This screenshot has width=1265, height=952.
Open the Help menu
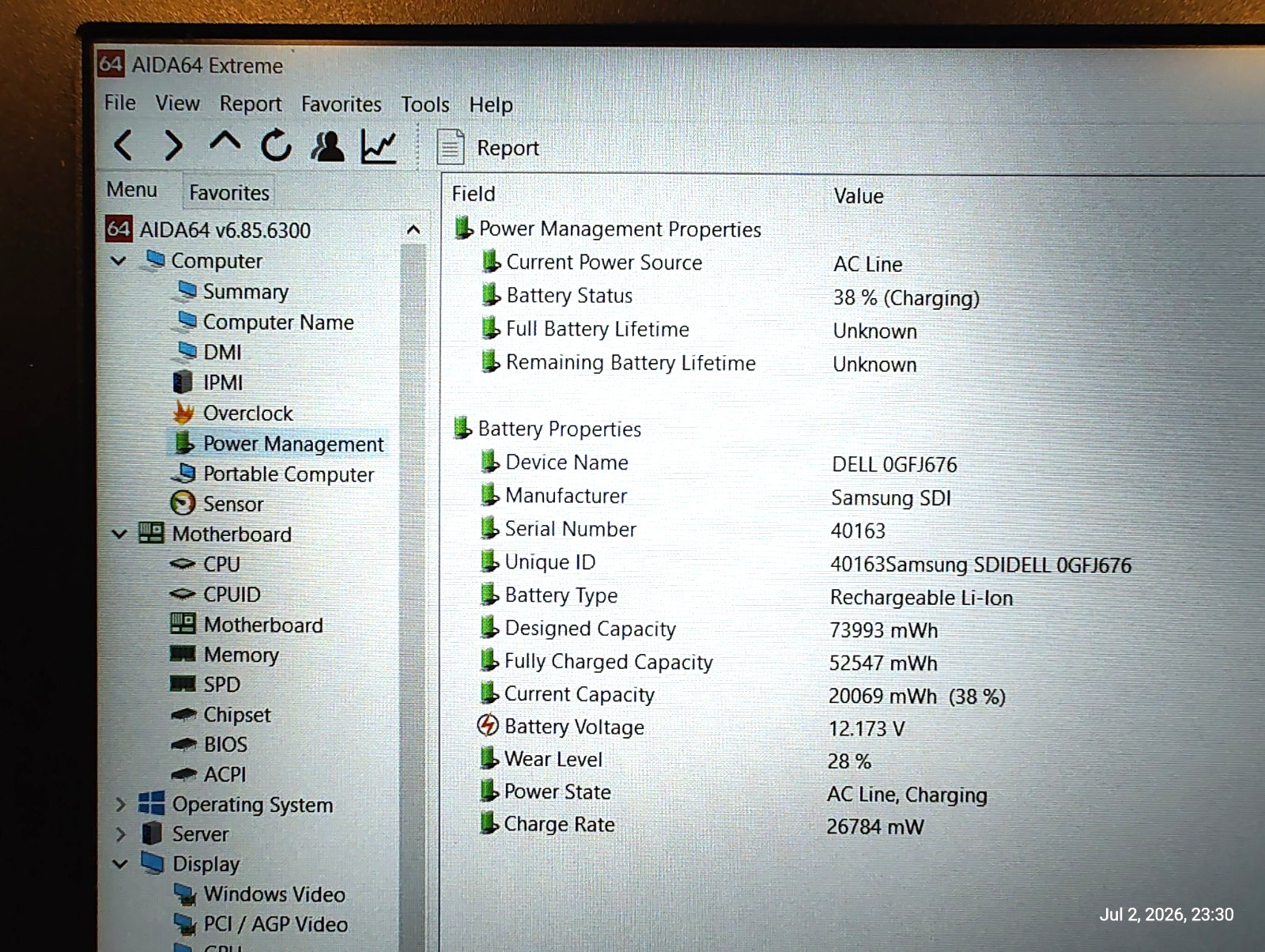491,105
